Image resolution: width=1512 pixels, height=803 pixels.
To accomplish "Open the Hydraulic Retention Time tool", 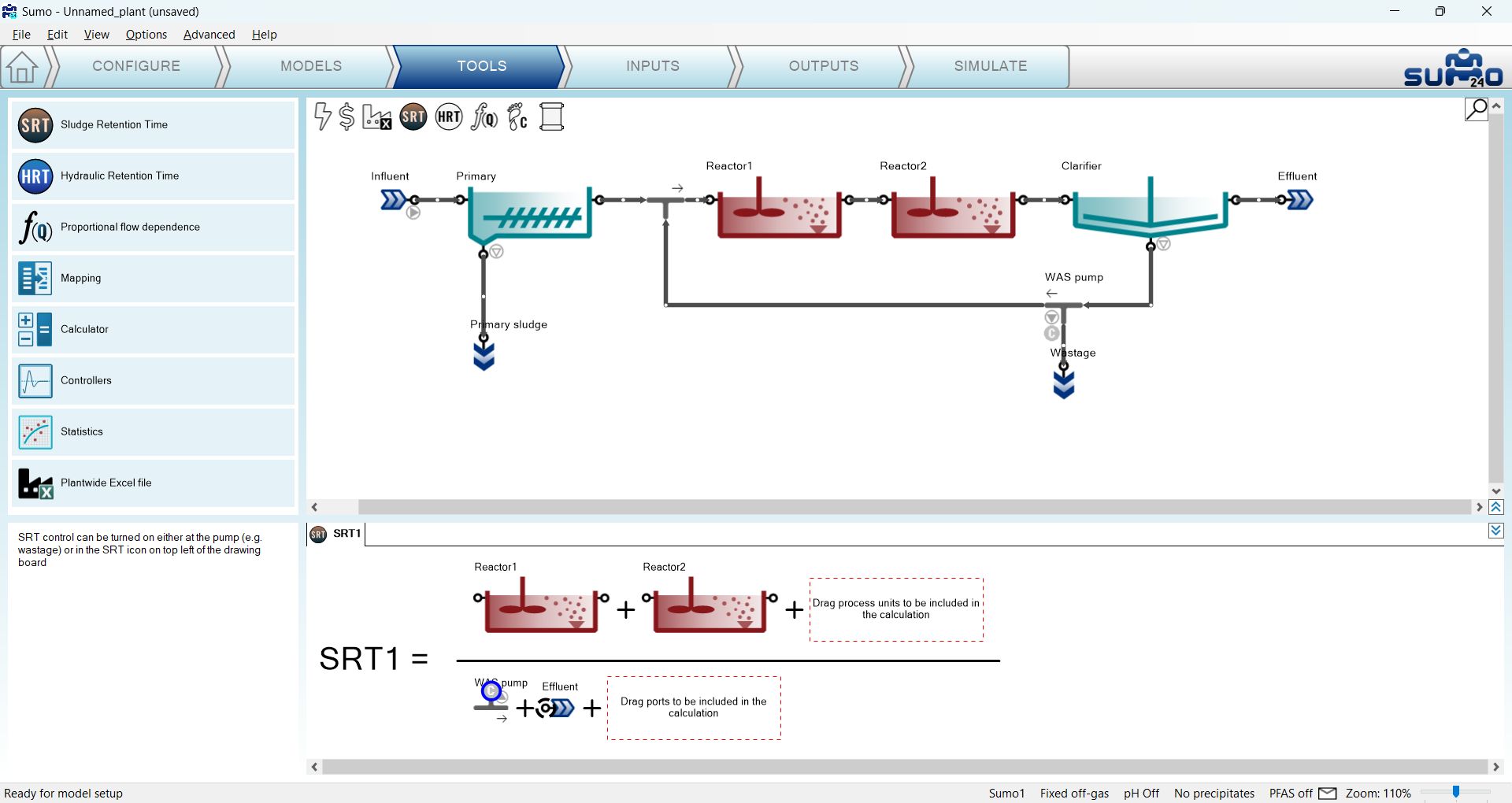I will pos(154,176).
